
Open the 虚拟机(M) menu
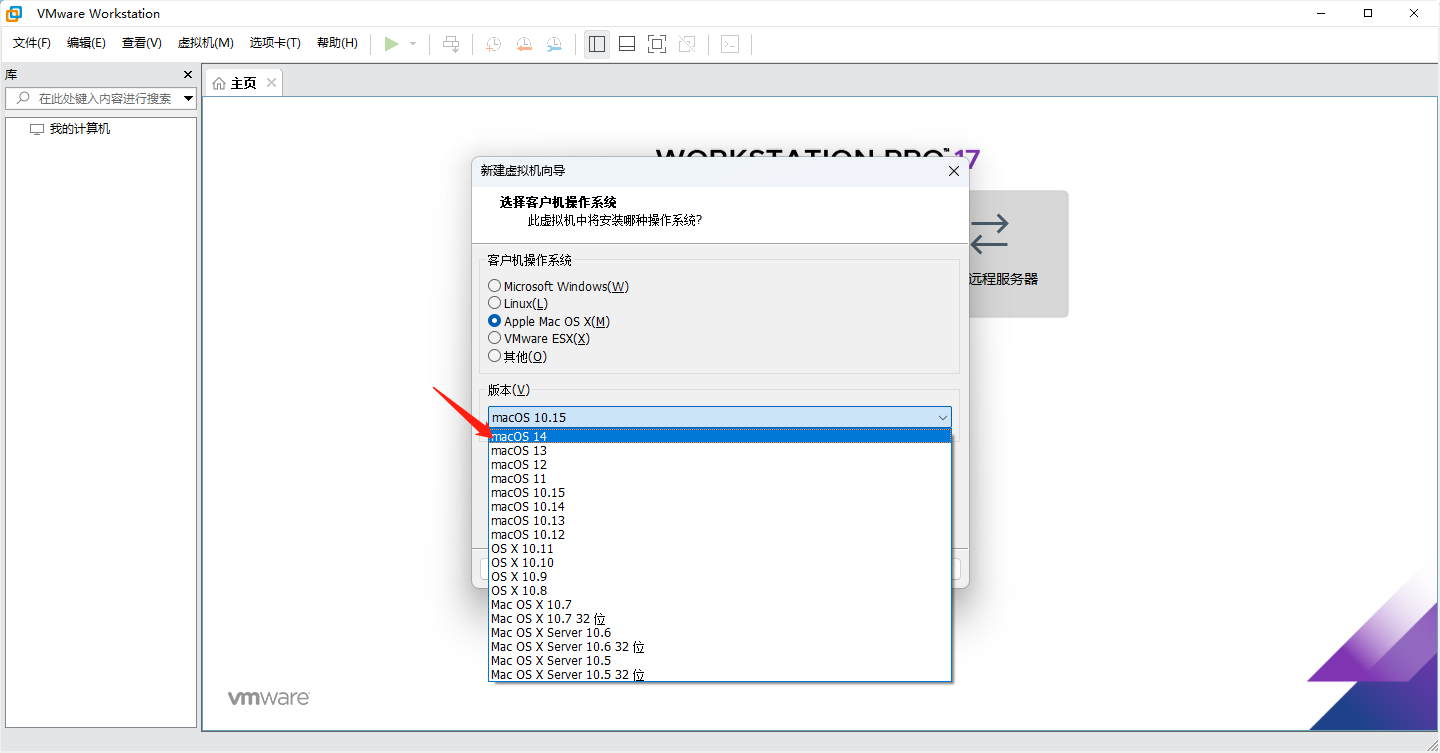(206, 43)
